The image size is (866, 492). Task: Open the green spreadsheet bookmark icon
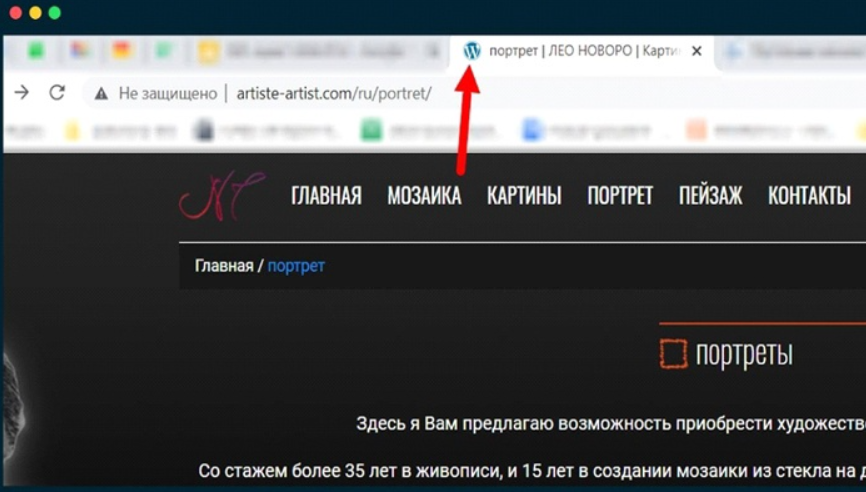371,131
